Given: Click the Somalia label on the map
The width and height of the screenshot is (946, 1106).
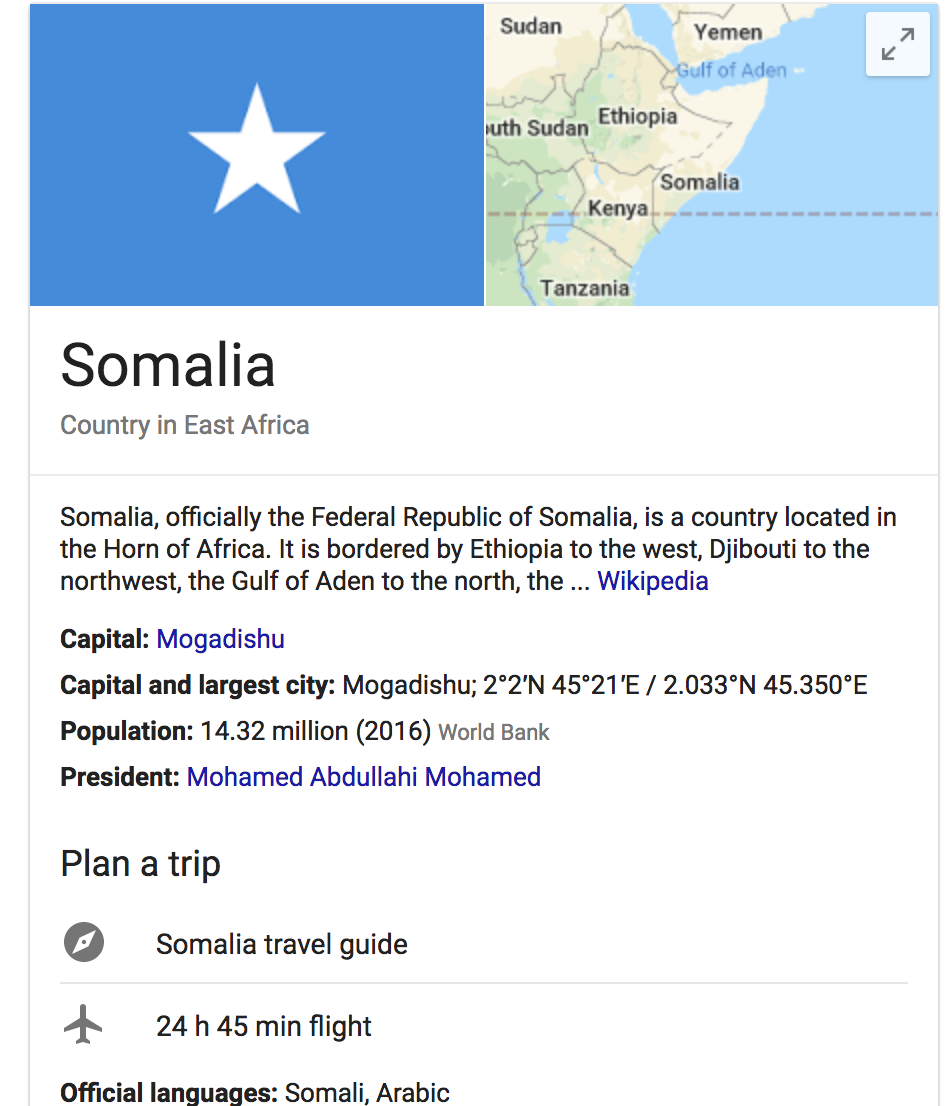Looking at the screenshot, I should coord(700,182).
